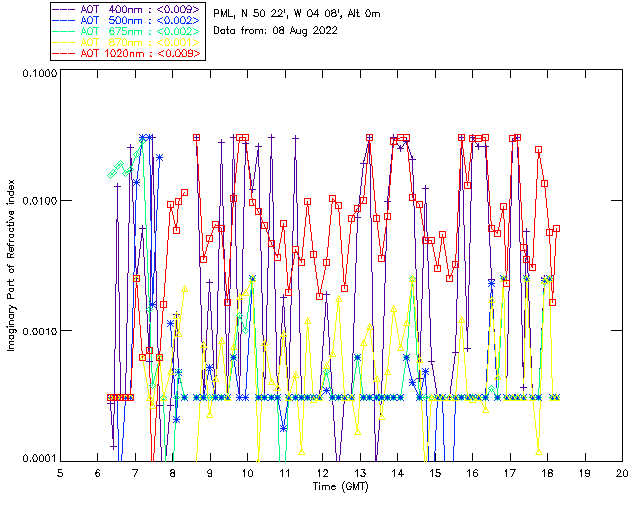
Task: Click the AOT 675nm legend entry
Action: pos(127,31)
